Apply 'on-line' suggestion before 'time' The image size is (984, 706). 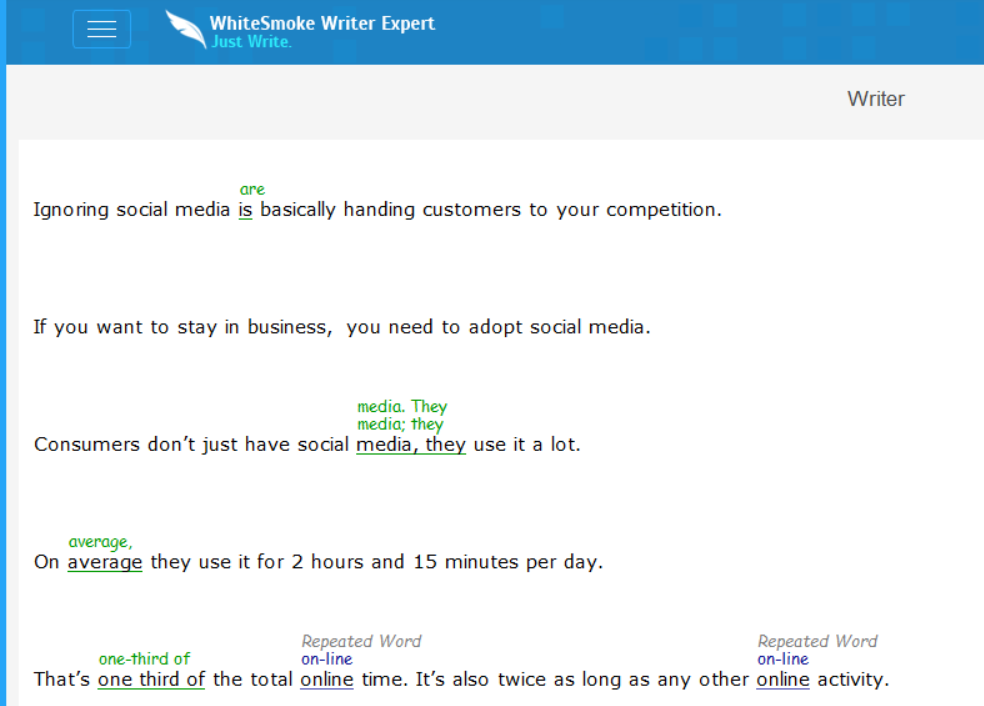point(326,659)
